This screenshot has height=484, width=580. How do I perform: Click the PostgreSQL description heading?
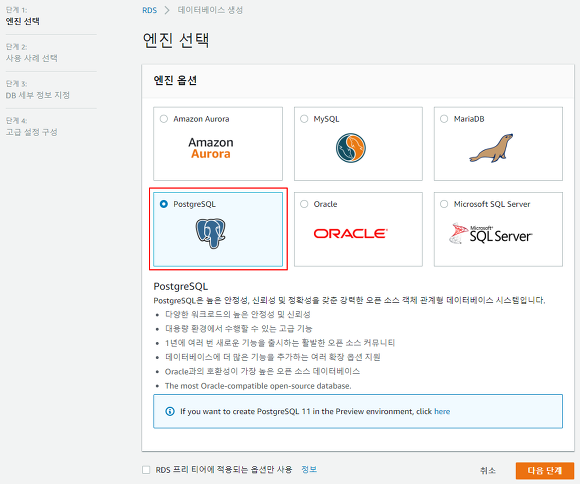coord(181,286)
